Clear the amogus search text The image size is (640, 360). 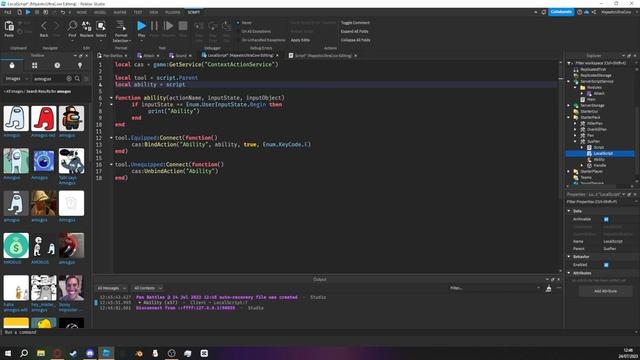(x=69, y=78)
